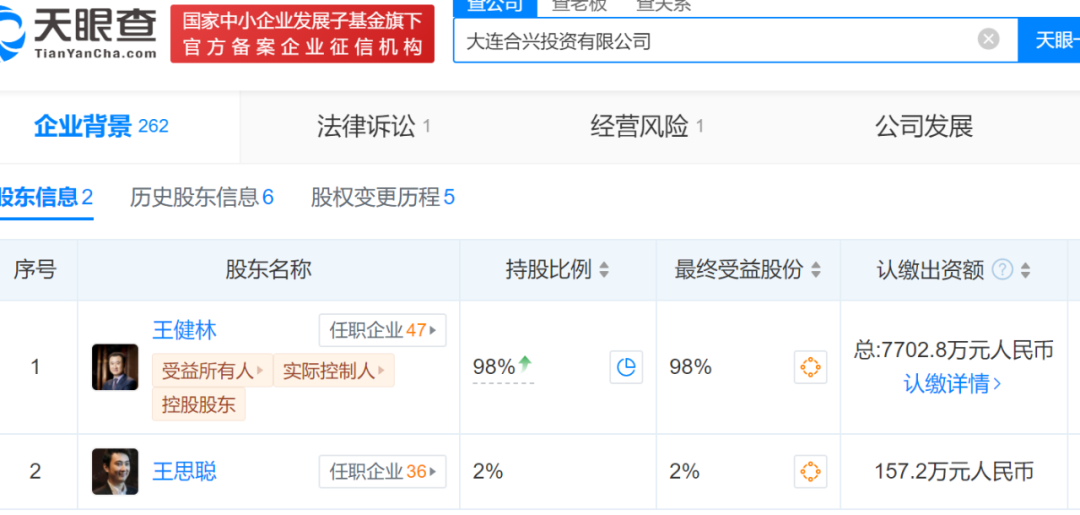Click the blue 天眼 search button
The width and height of the screenshot is (1080, 515).
[x=1049, y=40]
